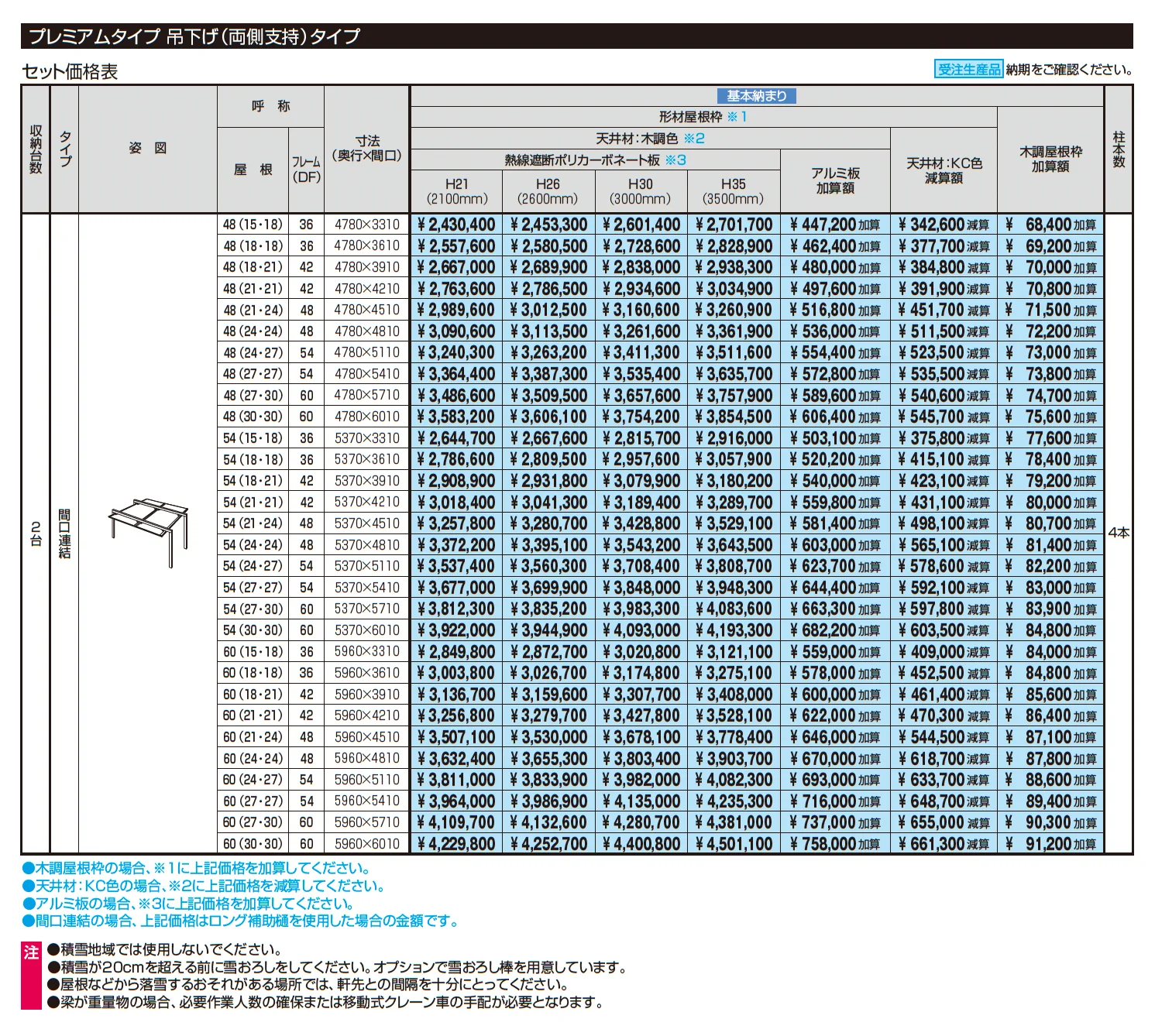
Task: Click roof label 60 (27・30)
Action: pyautogui.click(x=253, y=822)
